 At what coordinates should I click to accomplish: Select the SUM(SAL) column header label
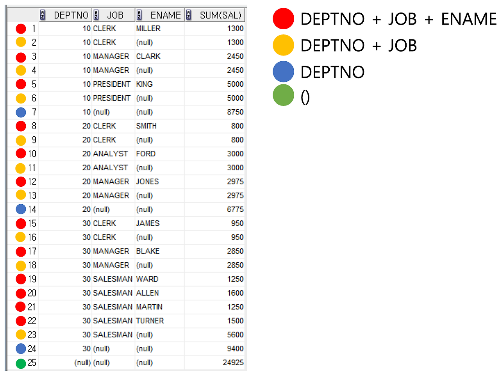point(220,15)
